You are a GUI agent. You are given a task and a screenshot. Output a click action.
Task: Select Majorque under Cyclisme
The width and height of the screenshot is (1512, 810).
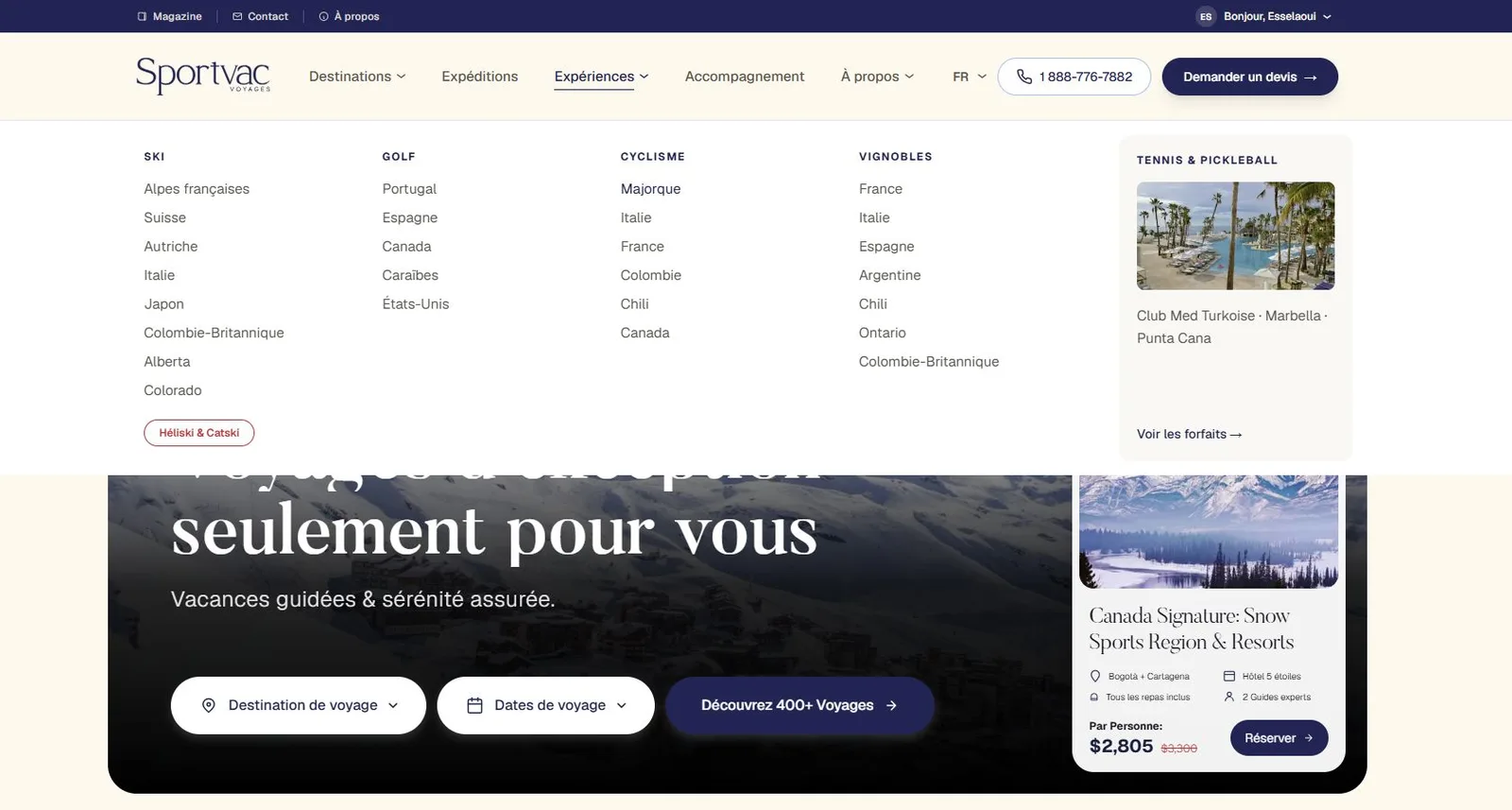pos(651,189)
